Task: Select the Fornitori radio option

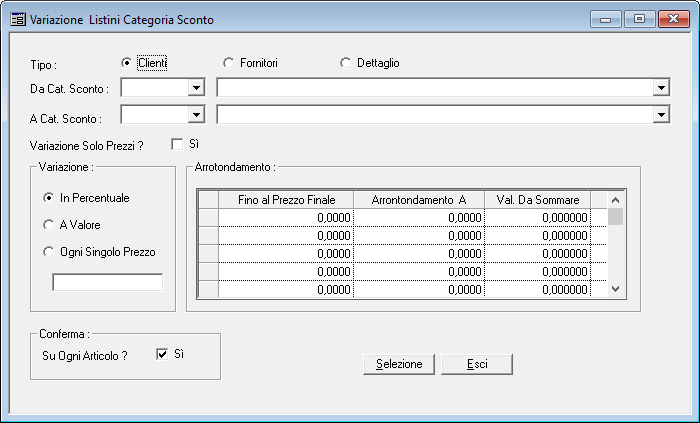Action: point(229,63)
